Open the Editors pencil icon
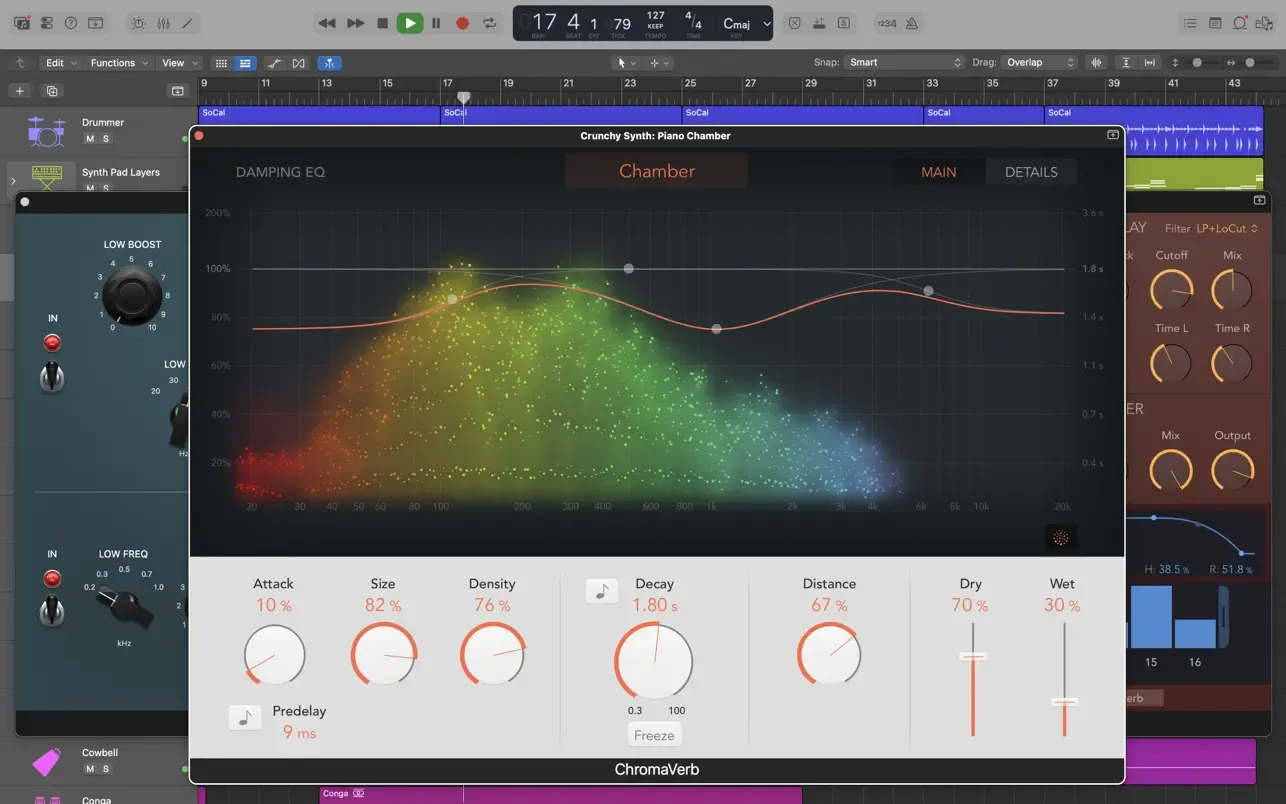1286x804 pixels. pyautogui.click(x=186, y=23)
